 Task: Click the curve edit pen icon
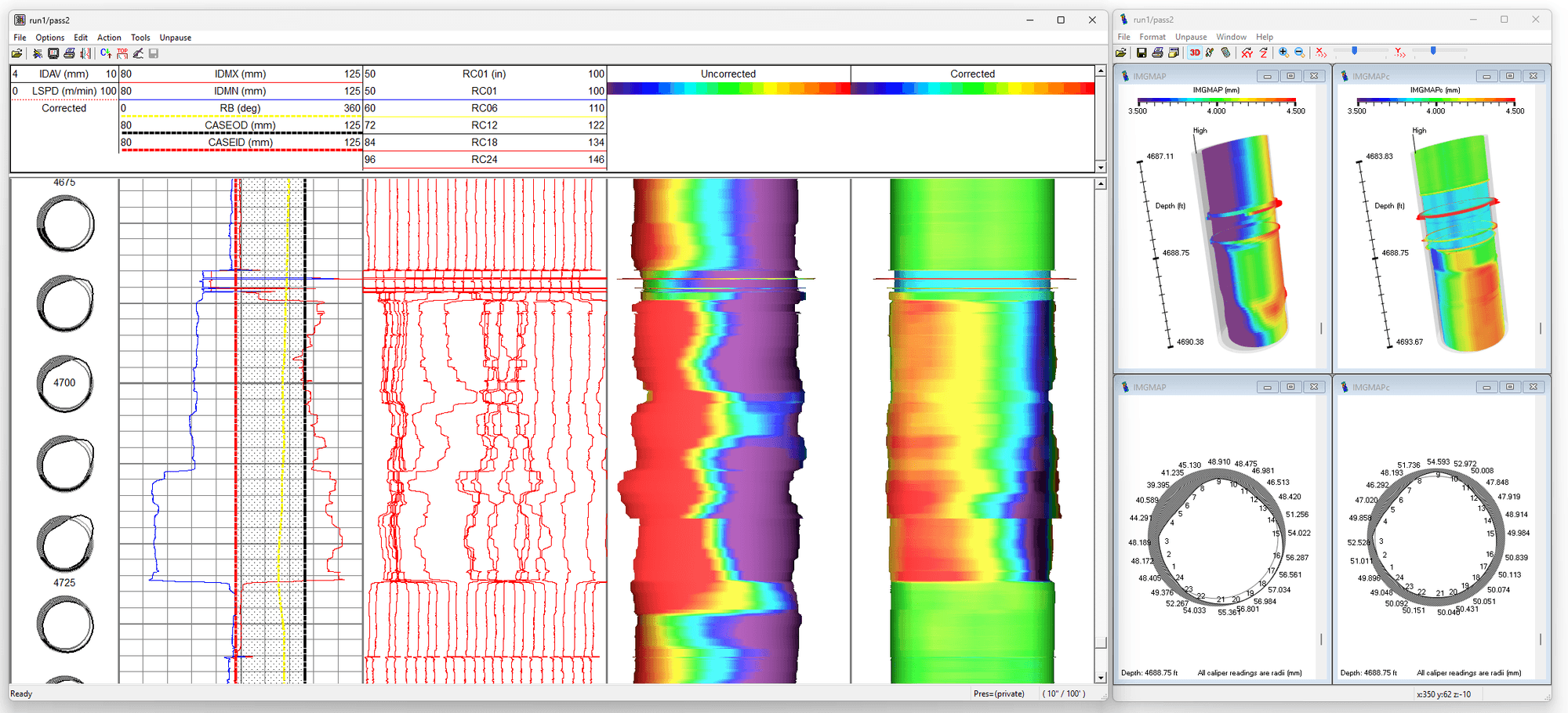pyautogui.click(x=139, y=52)
